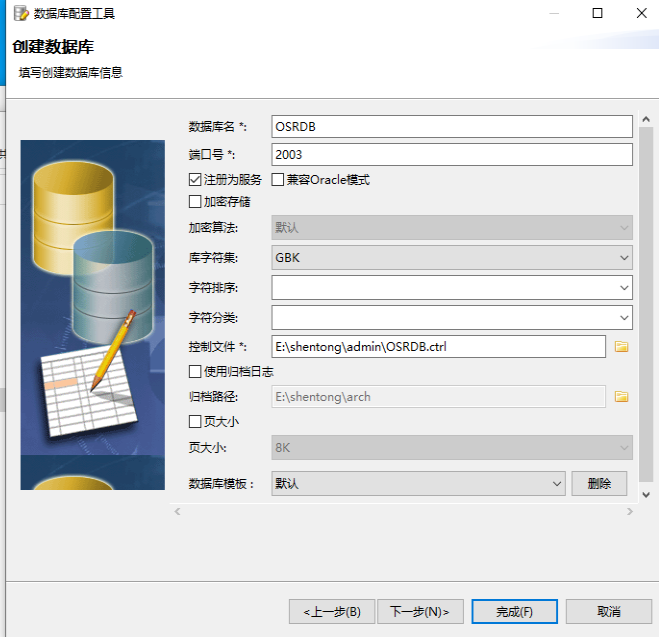Browse for archive path folder icon
659x637 pixels.
pyautogui.click(x=622, y=396)
